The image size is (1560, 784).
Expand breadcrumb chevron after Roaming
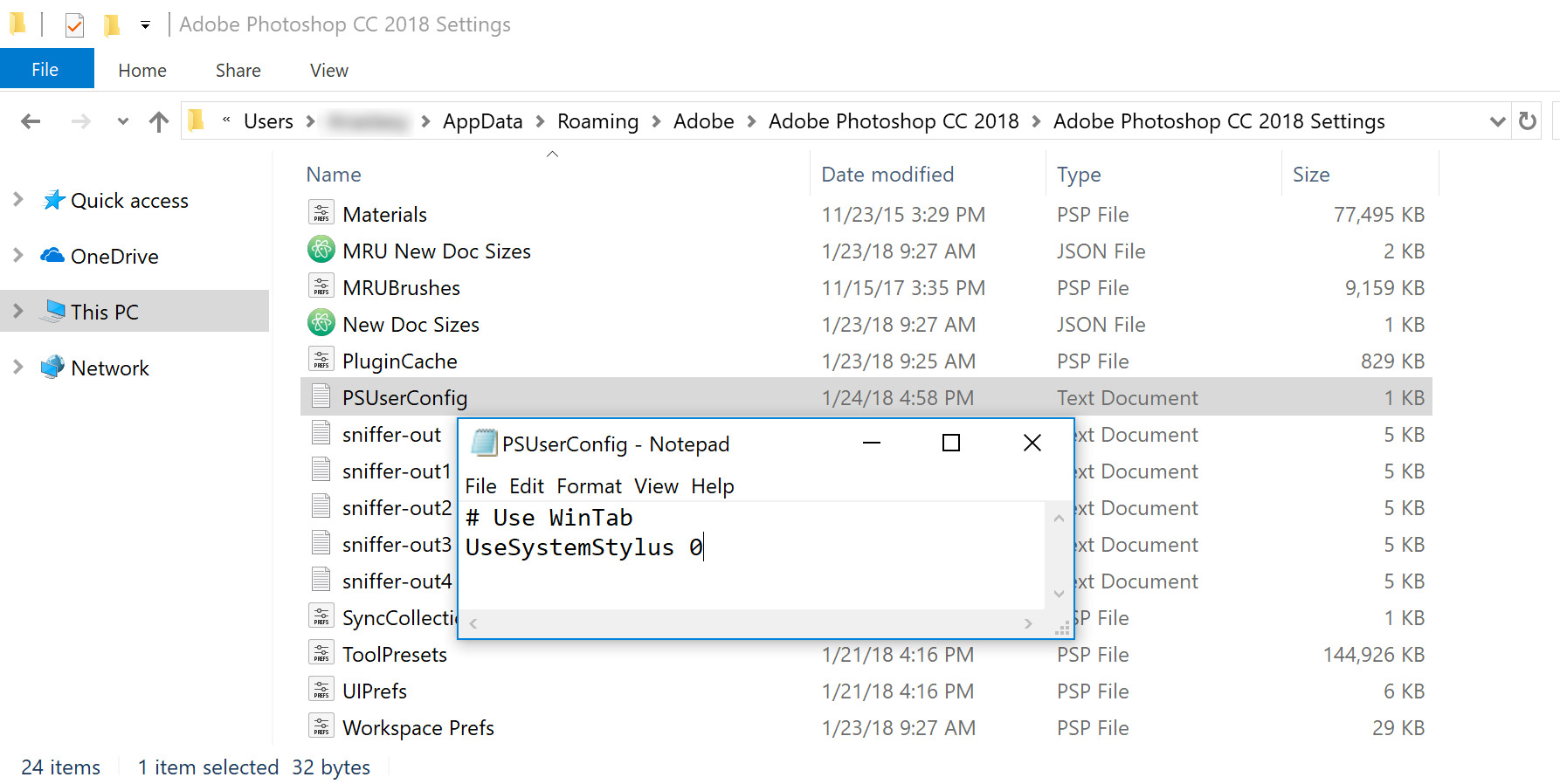pyautogui.click(x=656, y=121)
